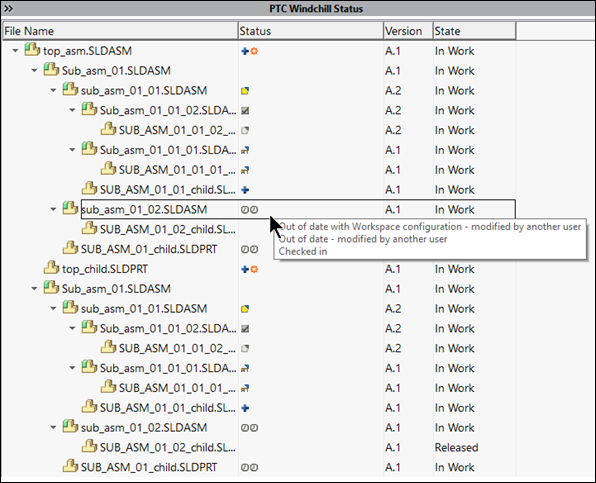Click the out-of-date status icons of highlighted sub_asm_01_02.SLDASM
Screen dimensions: 596x483
click(249, 209)
